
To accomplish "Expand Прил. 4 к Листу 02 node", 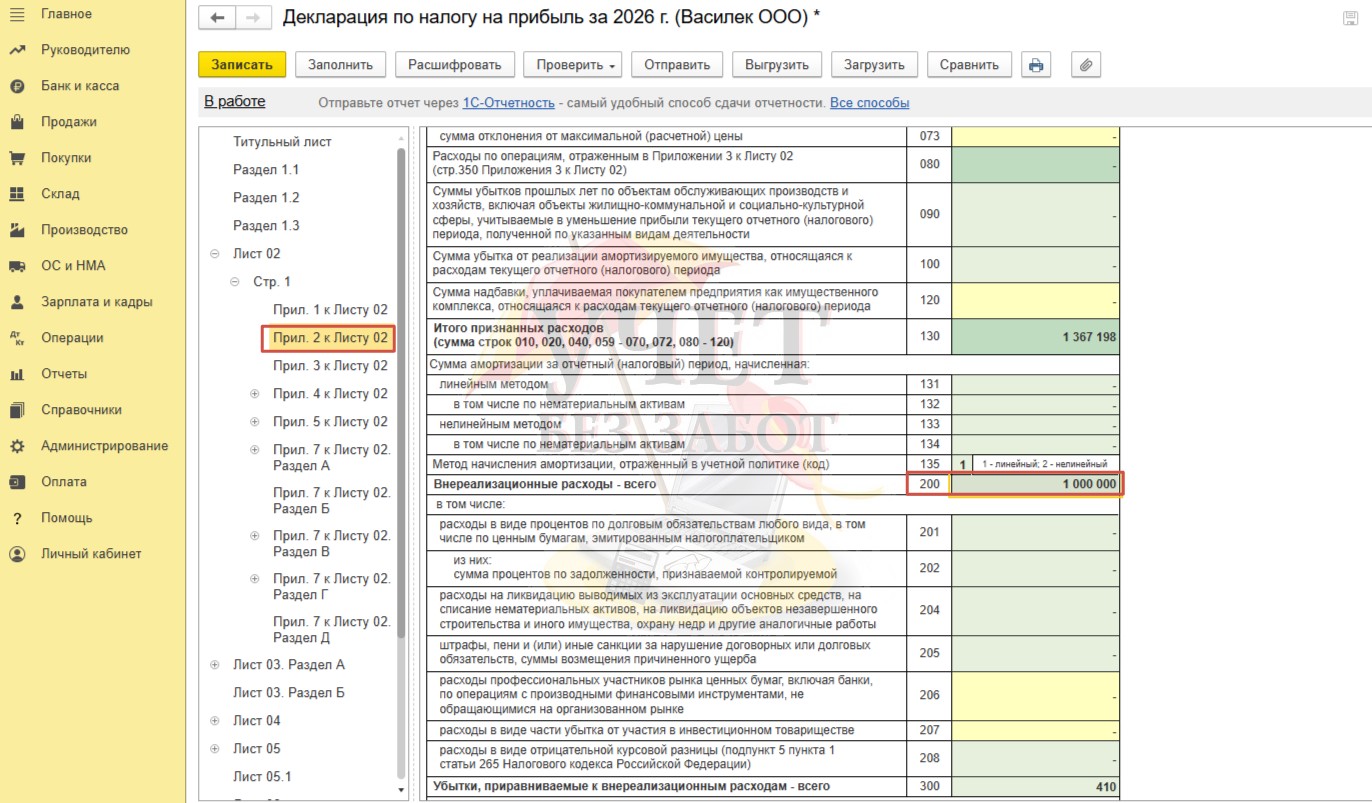I will (255, 394).
